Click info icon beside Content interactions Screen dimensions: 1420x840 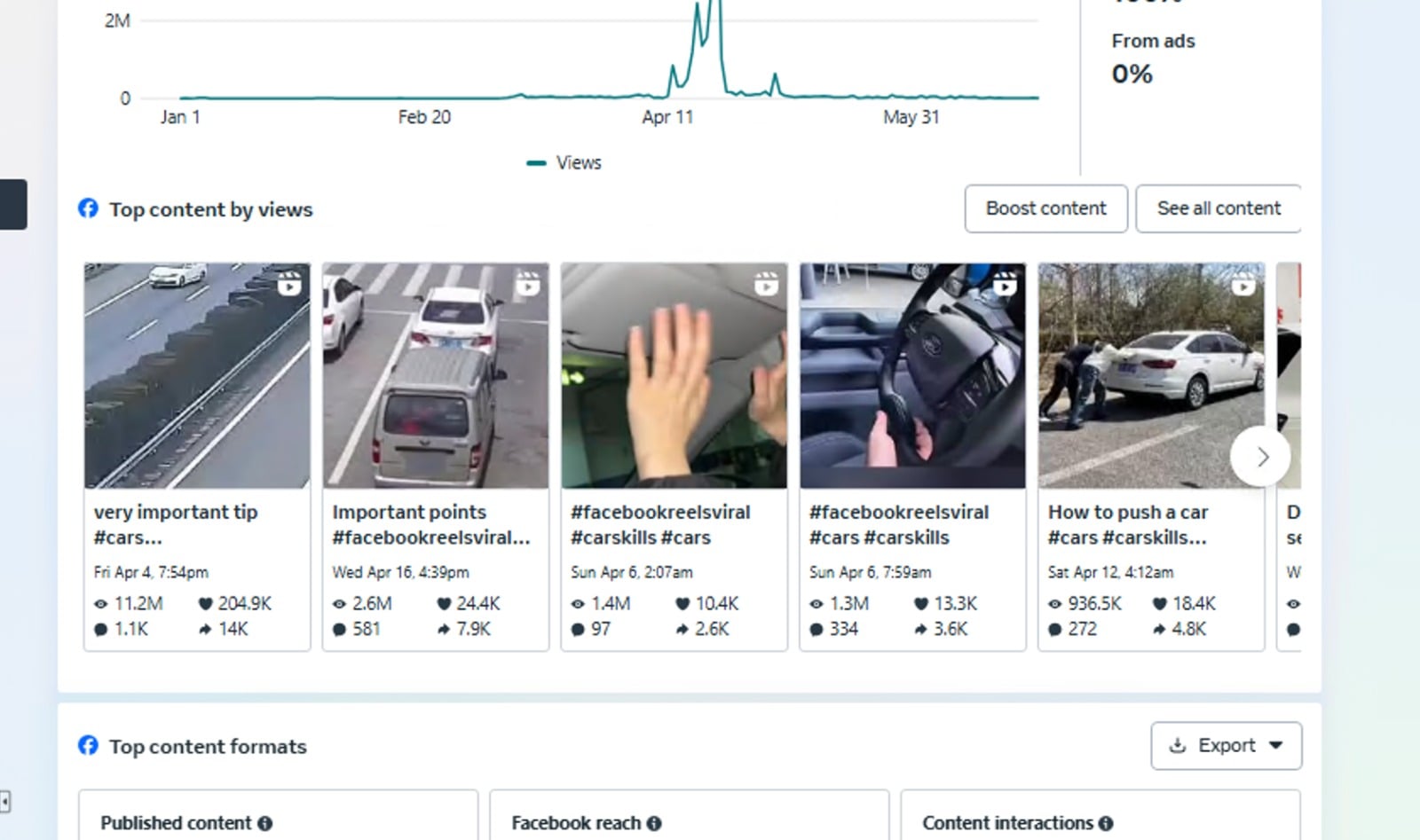1106,823
